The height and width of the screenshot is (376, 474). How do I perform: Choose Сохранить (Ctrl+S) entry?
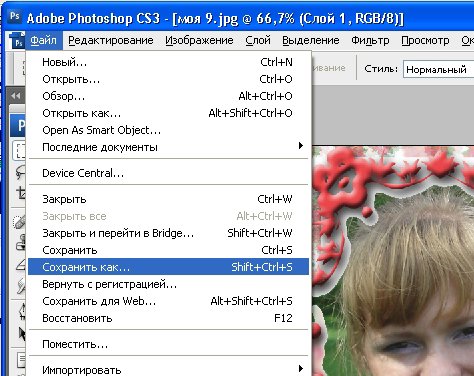(x=168, y=250)
